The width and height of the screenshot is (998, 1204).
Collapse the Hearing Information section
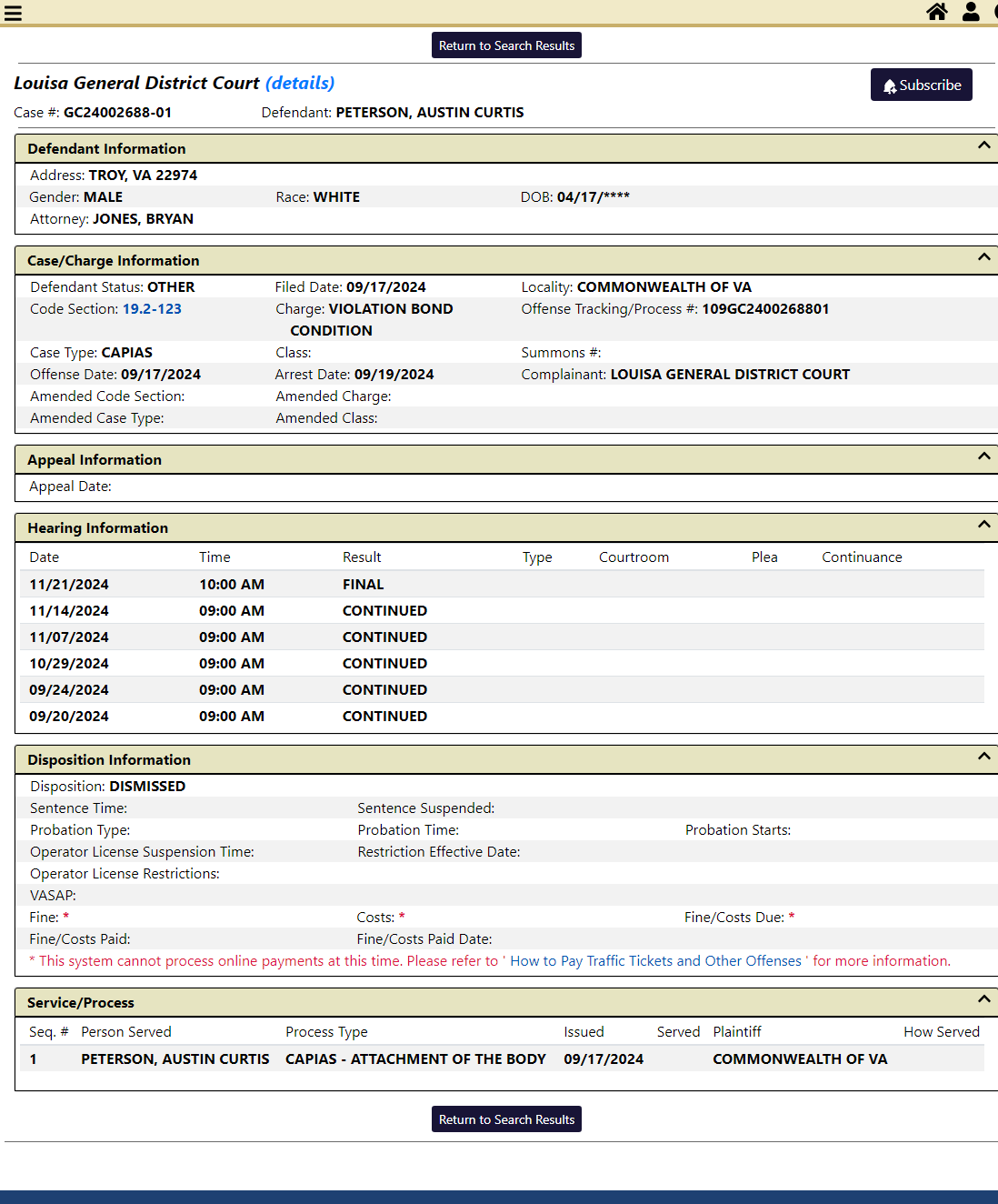tap(983, 525)
